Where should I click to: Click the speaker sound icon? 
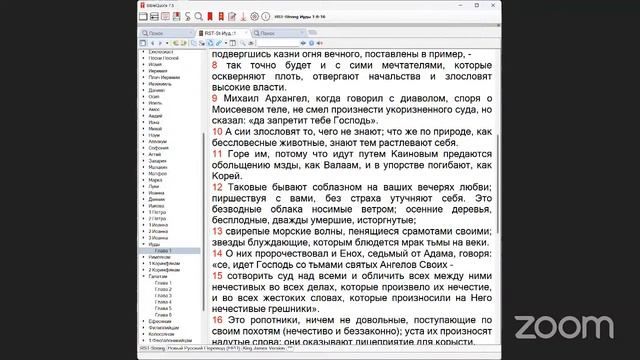point(319,43)
